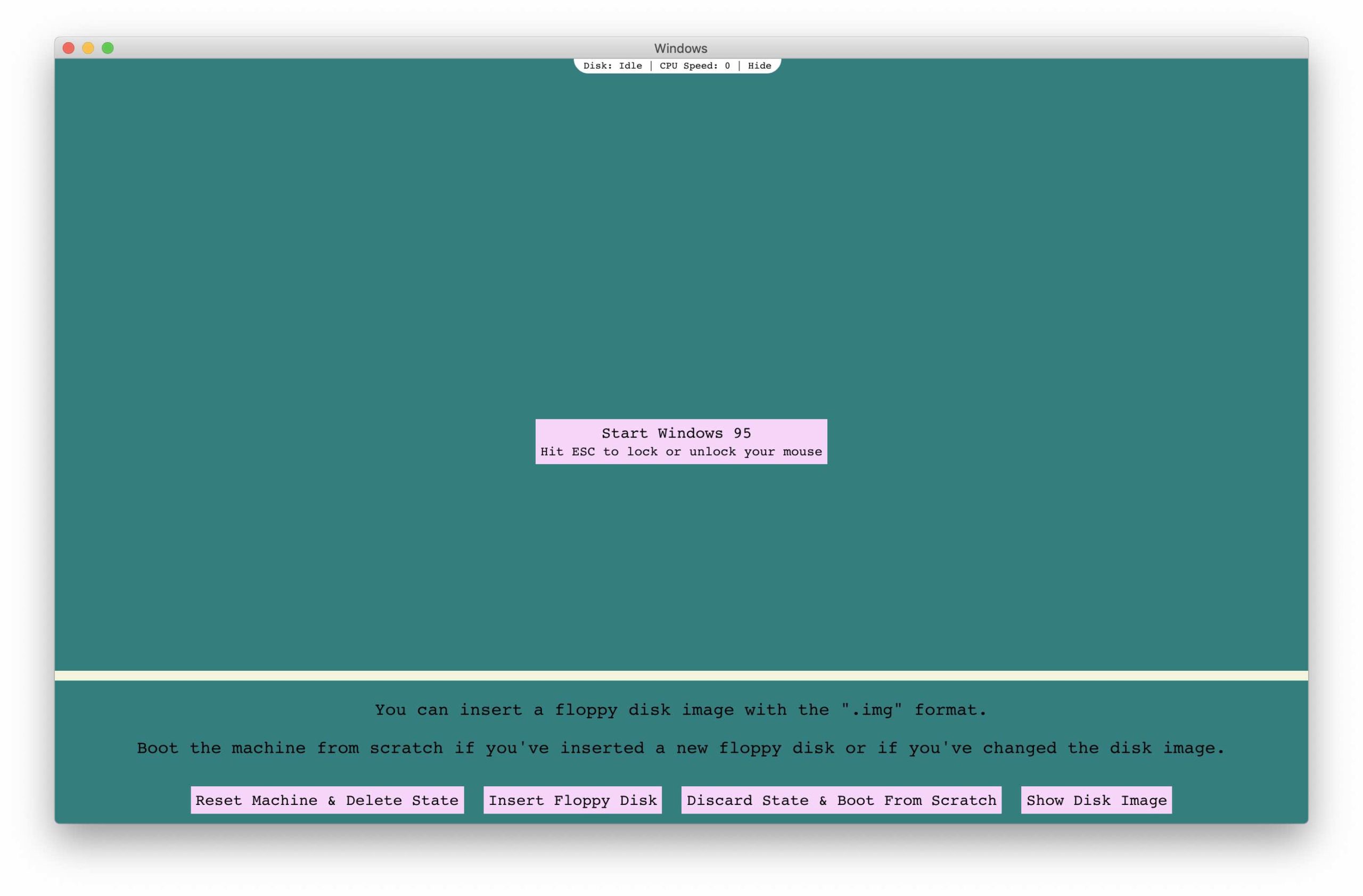Screen dimensions: 1363x896
Task: Minimize the emulator window
Action: [x=88, y=47]
